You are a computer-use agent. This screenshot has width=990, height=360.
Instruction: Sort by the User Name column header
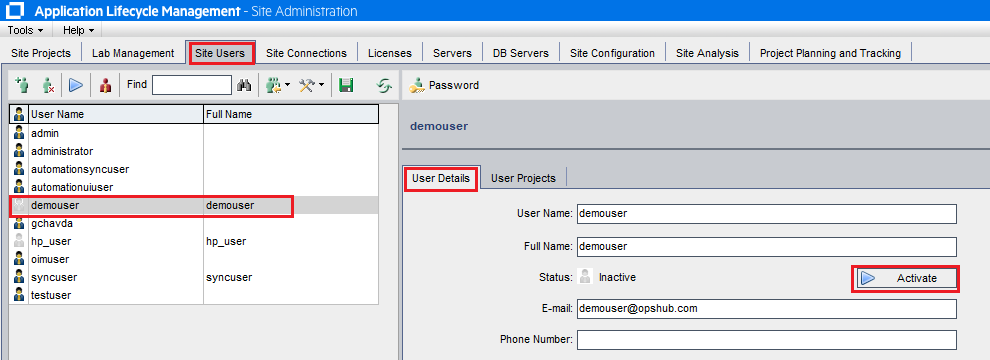(116, 114)
